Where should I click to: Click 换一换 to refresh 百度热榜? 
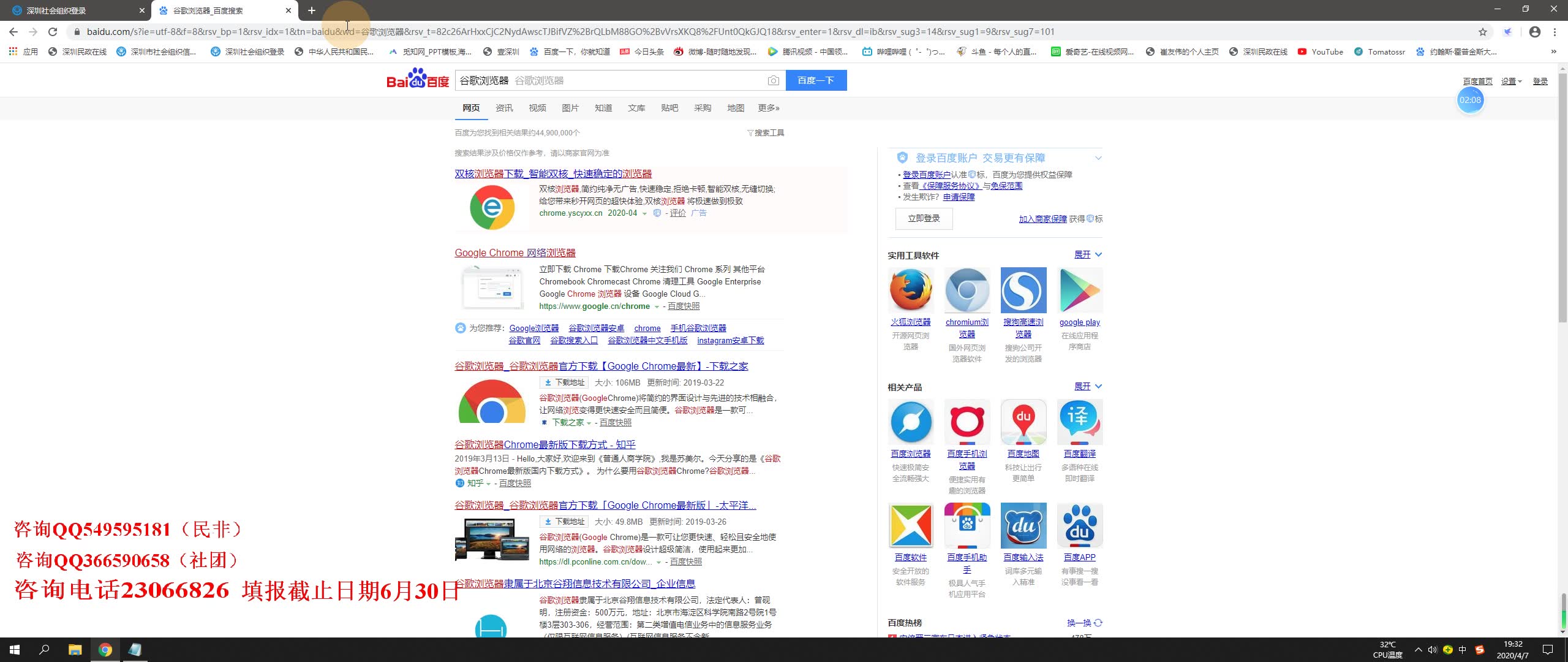(x=1084, y=623)
